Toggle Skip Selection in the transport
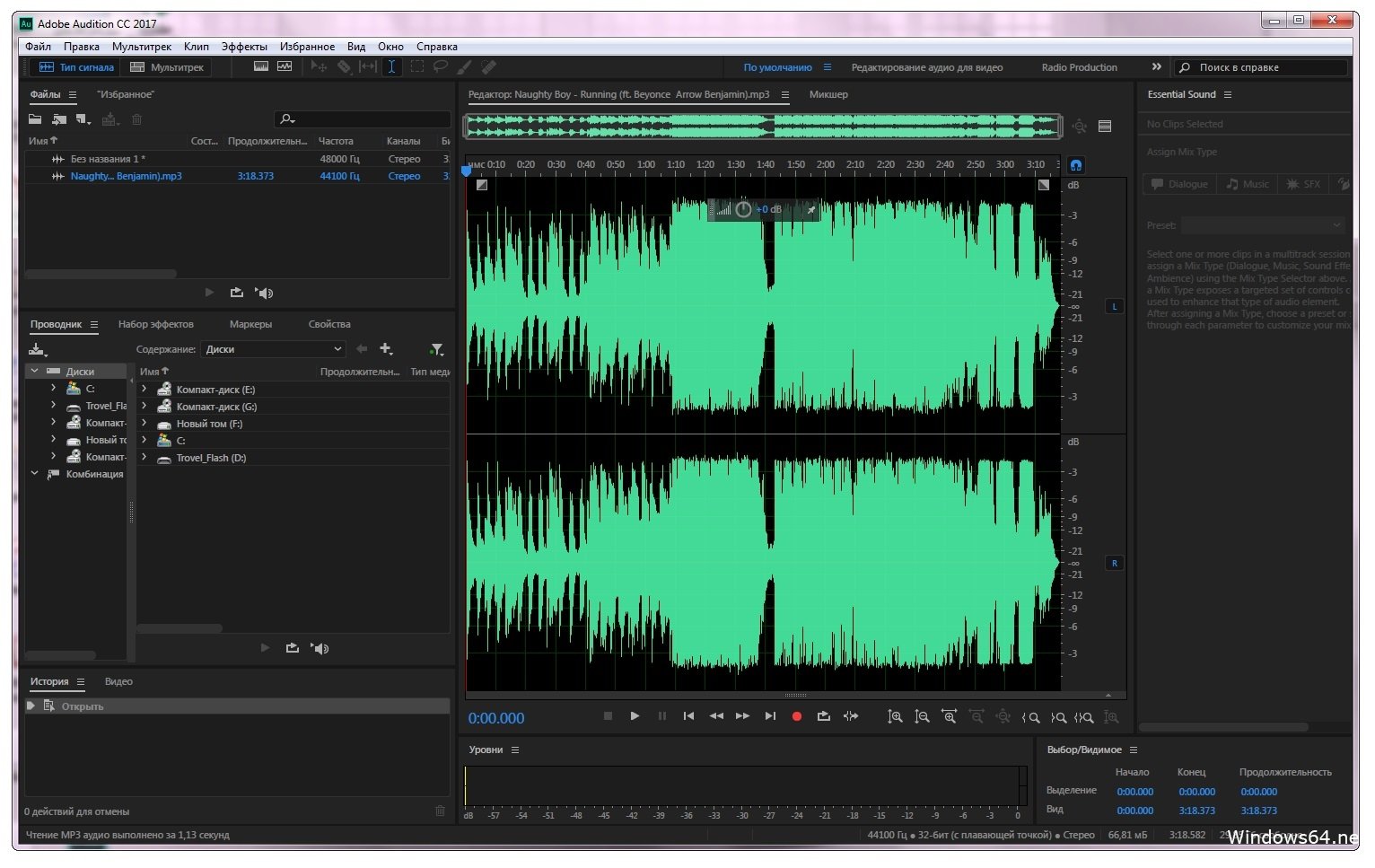 coord(851,716)
